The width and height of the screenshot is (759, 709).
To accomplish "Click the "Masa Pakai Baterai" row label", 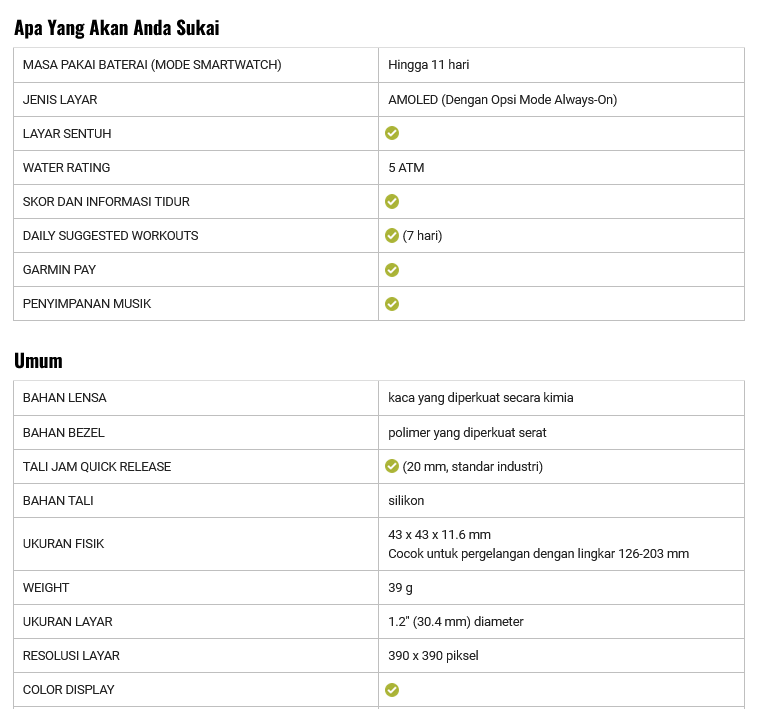I will (x=152, y=65).
